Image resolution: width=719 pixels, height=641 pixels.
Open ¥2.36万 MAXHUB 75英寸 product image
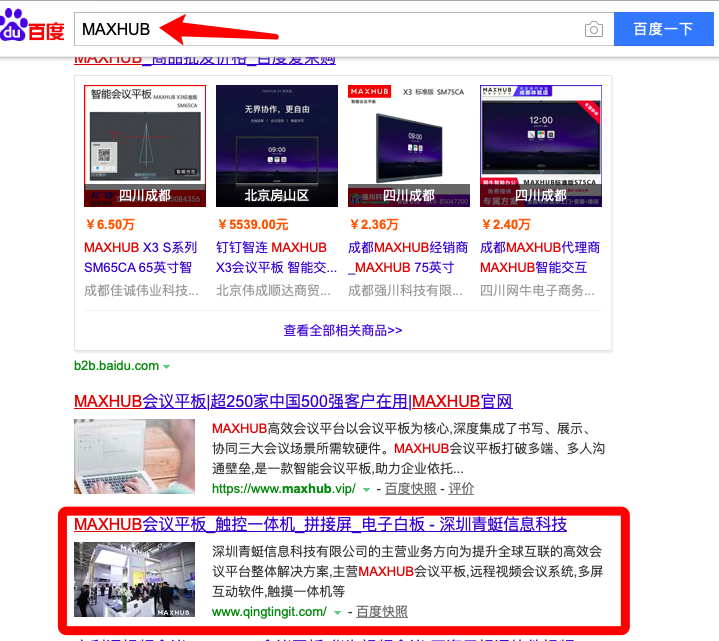click(409, 146)
